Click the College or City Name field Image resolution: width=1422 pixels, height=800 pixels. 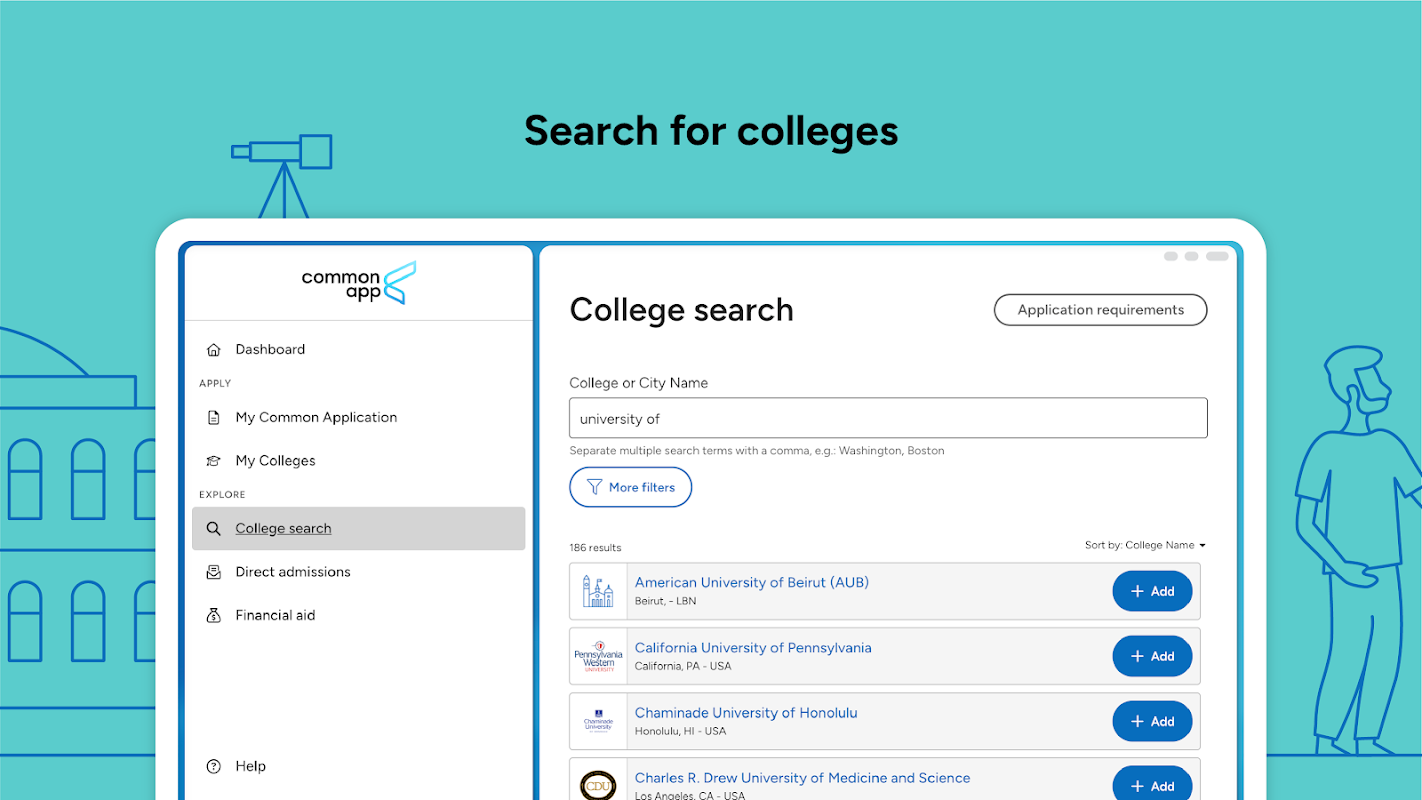888,418
